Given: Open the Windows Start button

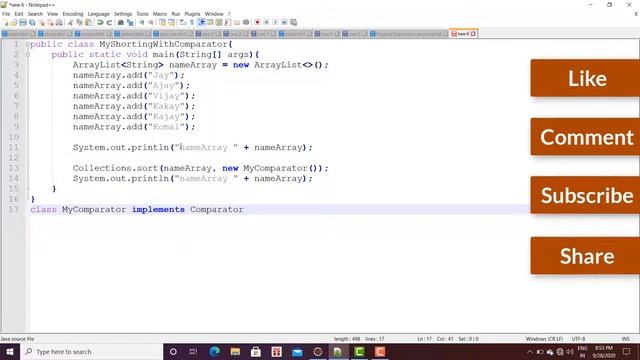Looking at the screenshot, I should tap(10, 351).
